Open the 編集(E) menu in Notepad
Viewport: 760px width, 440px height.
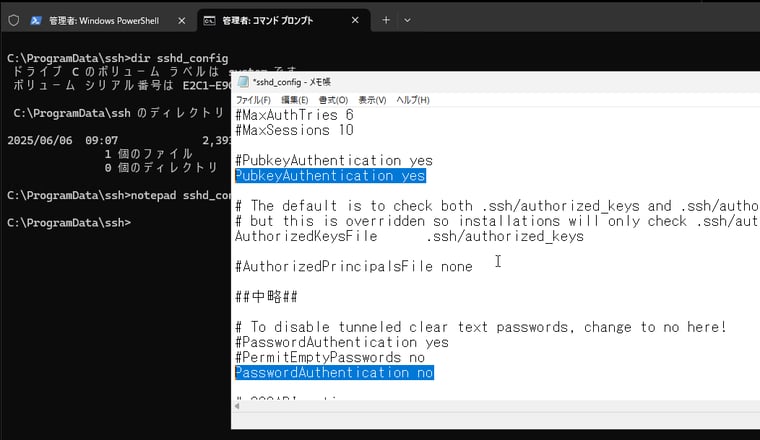click(295, 100)
